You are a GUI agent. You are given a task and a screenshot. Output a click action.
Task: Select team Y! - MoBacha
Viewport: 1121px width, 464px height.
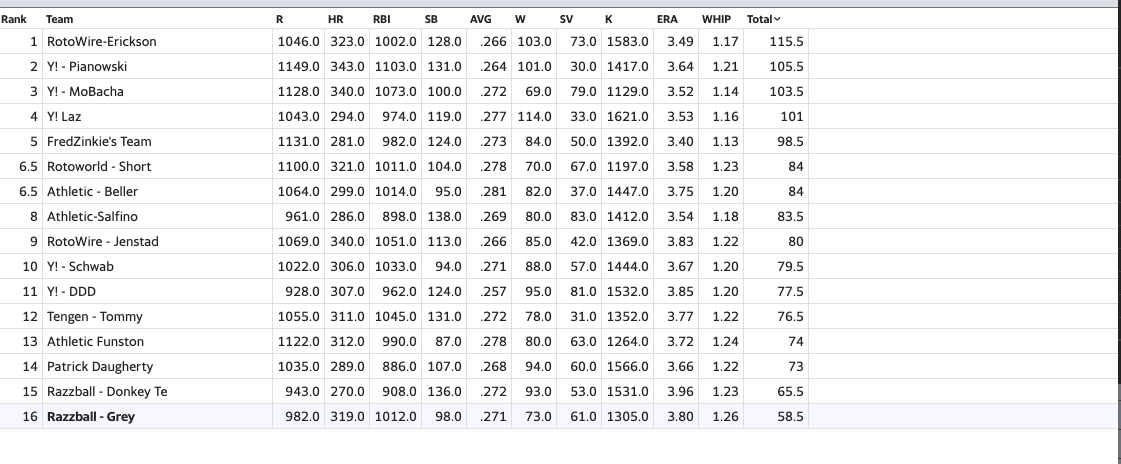coord(85,92)
